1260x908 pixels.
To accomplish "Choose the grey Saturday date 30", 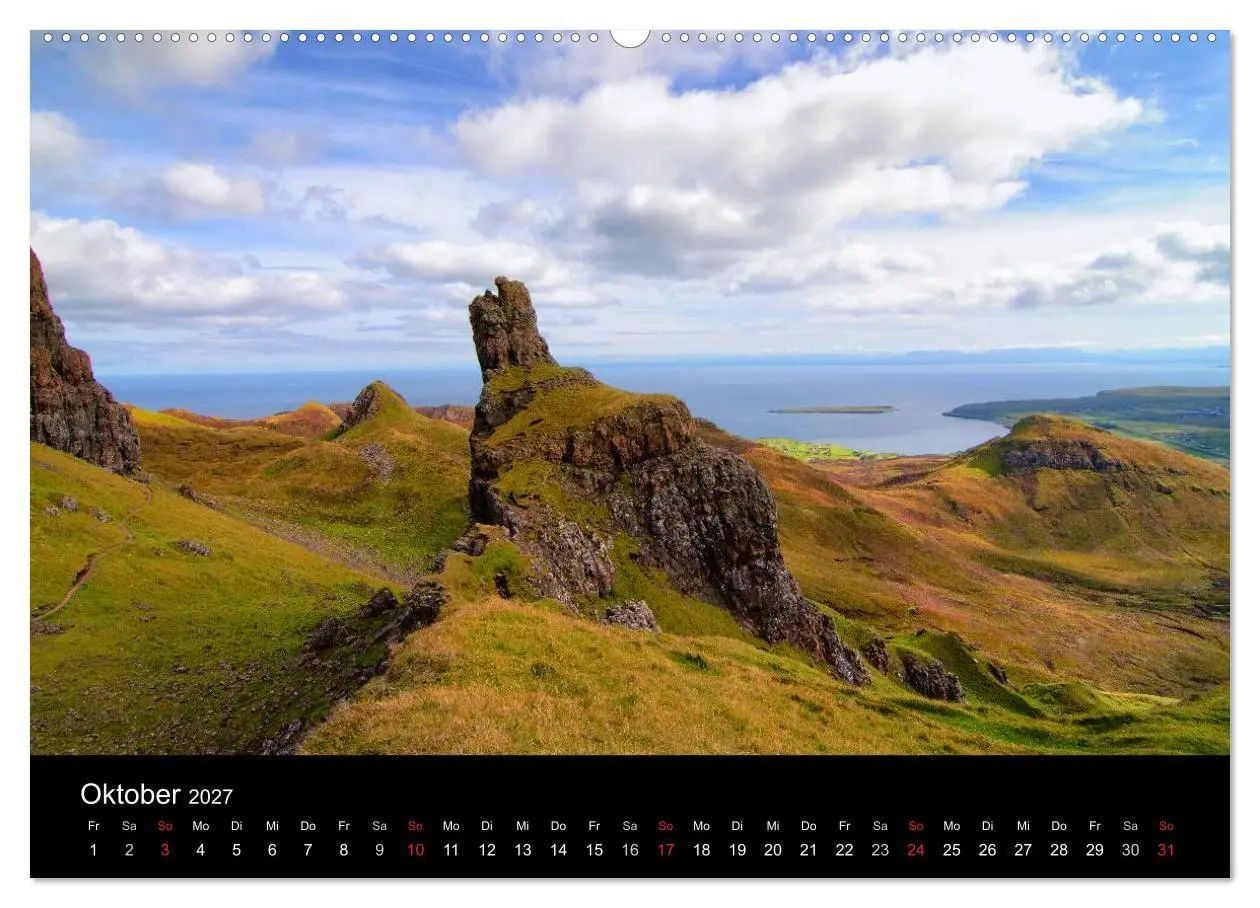I will tap(1130, 850).
